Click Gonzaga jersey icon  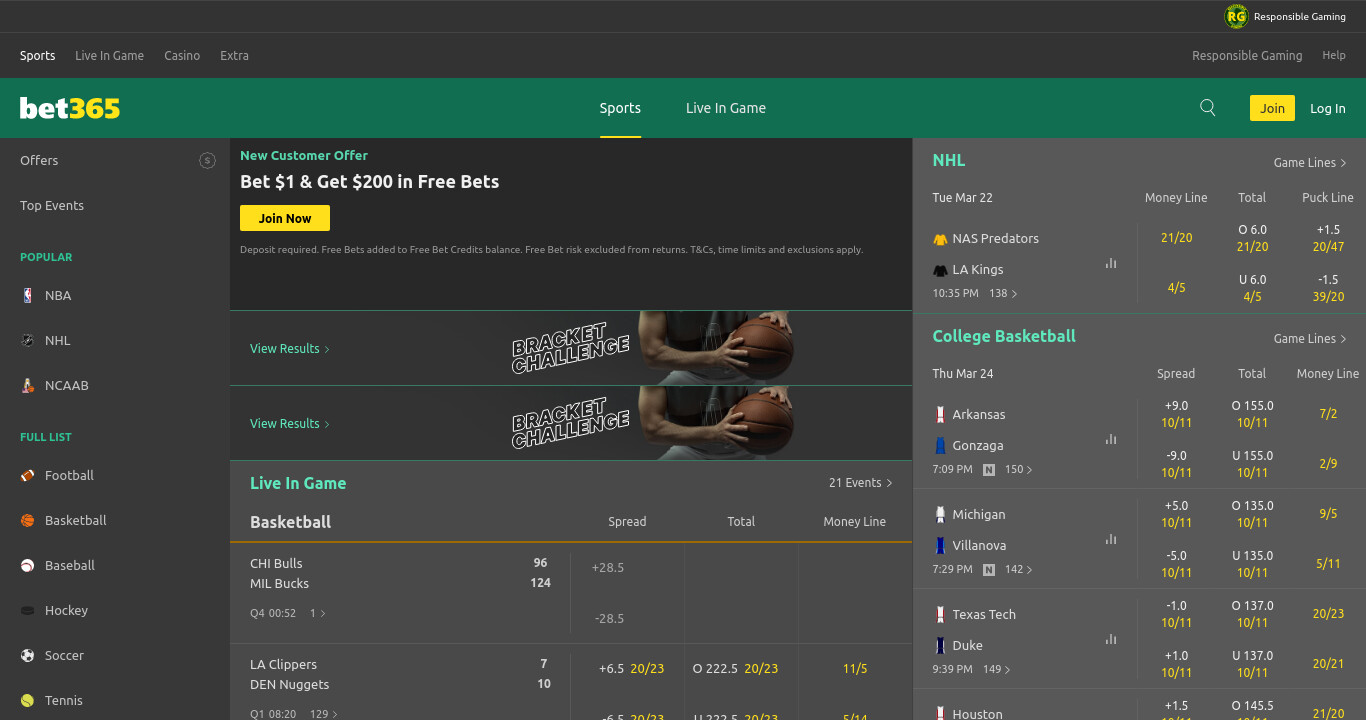click(x=940, y=445)
